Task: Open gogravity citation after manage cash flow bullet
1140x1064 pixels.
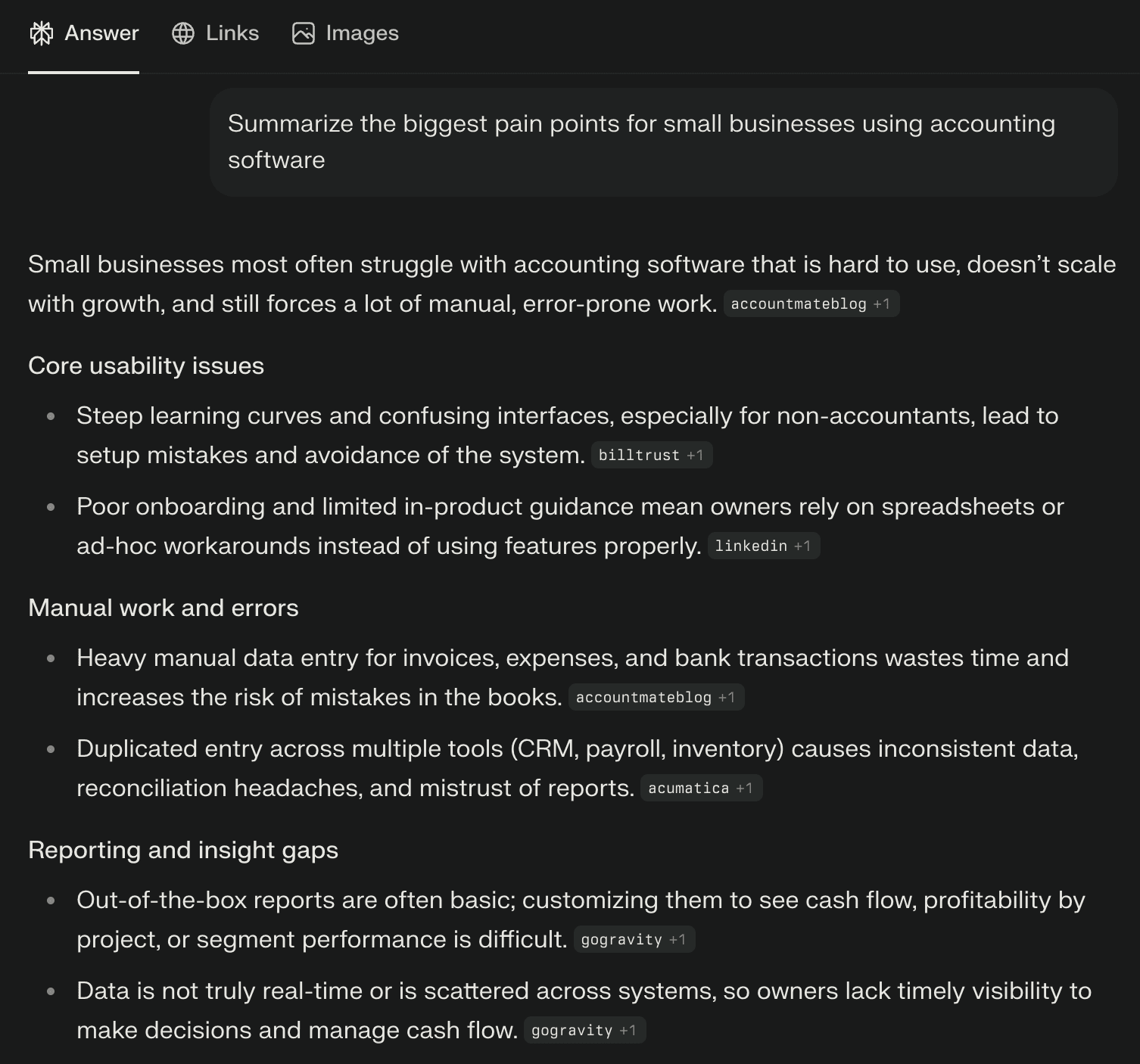Action: (584, 1031)
